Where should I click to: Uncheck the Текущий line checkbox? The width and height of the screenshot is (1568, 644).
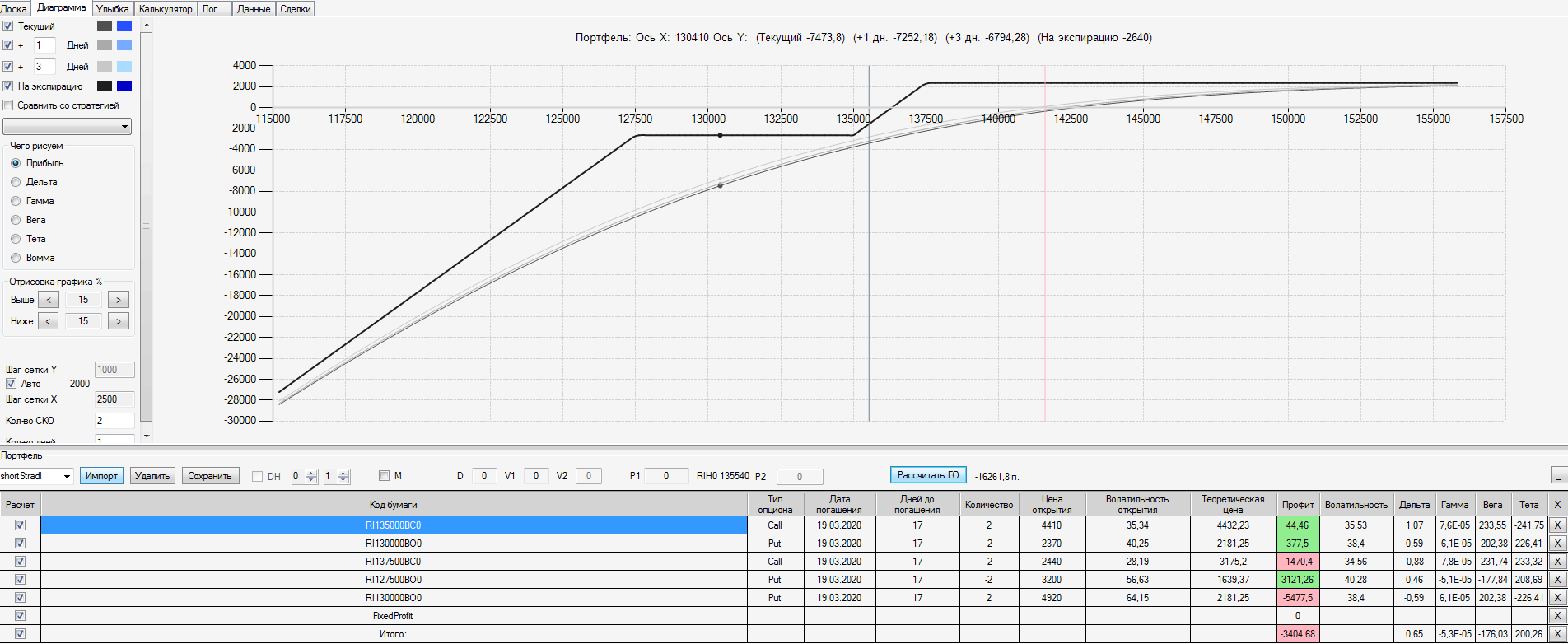click(x=8, y=26)
